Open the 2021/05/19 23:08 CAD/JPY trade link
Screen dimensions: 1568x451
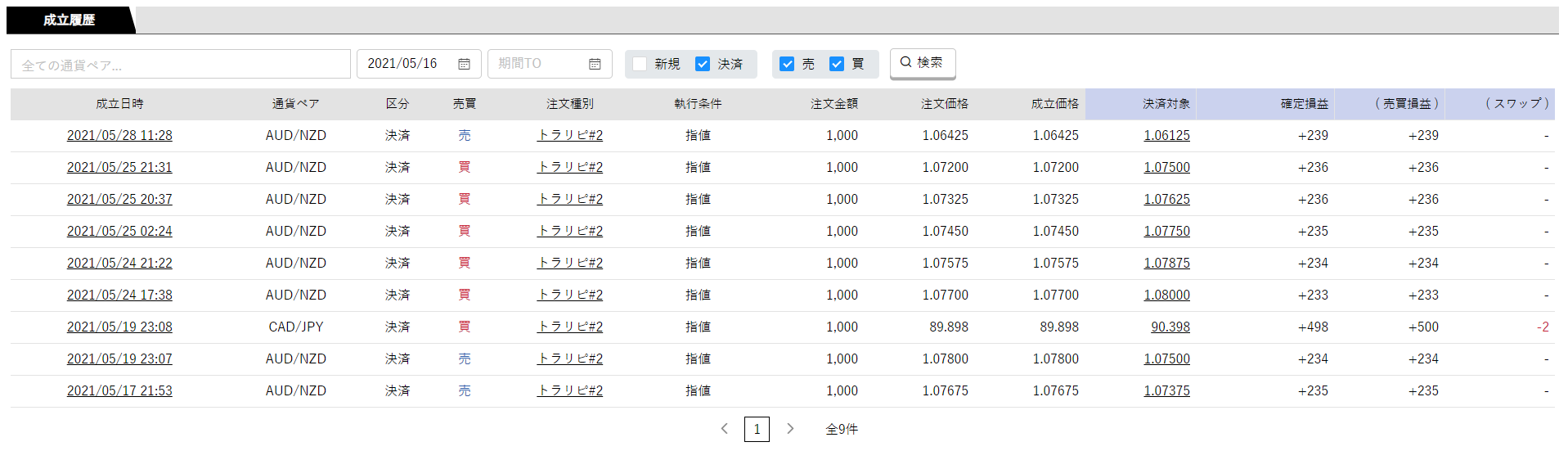[119, 327]
